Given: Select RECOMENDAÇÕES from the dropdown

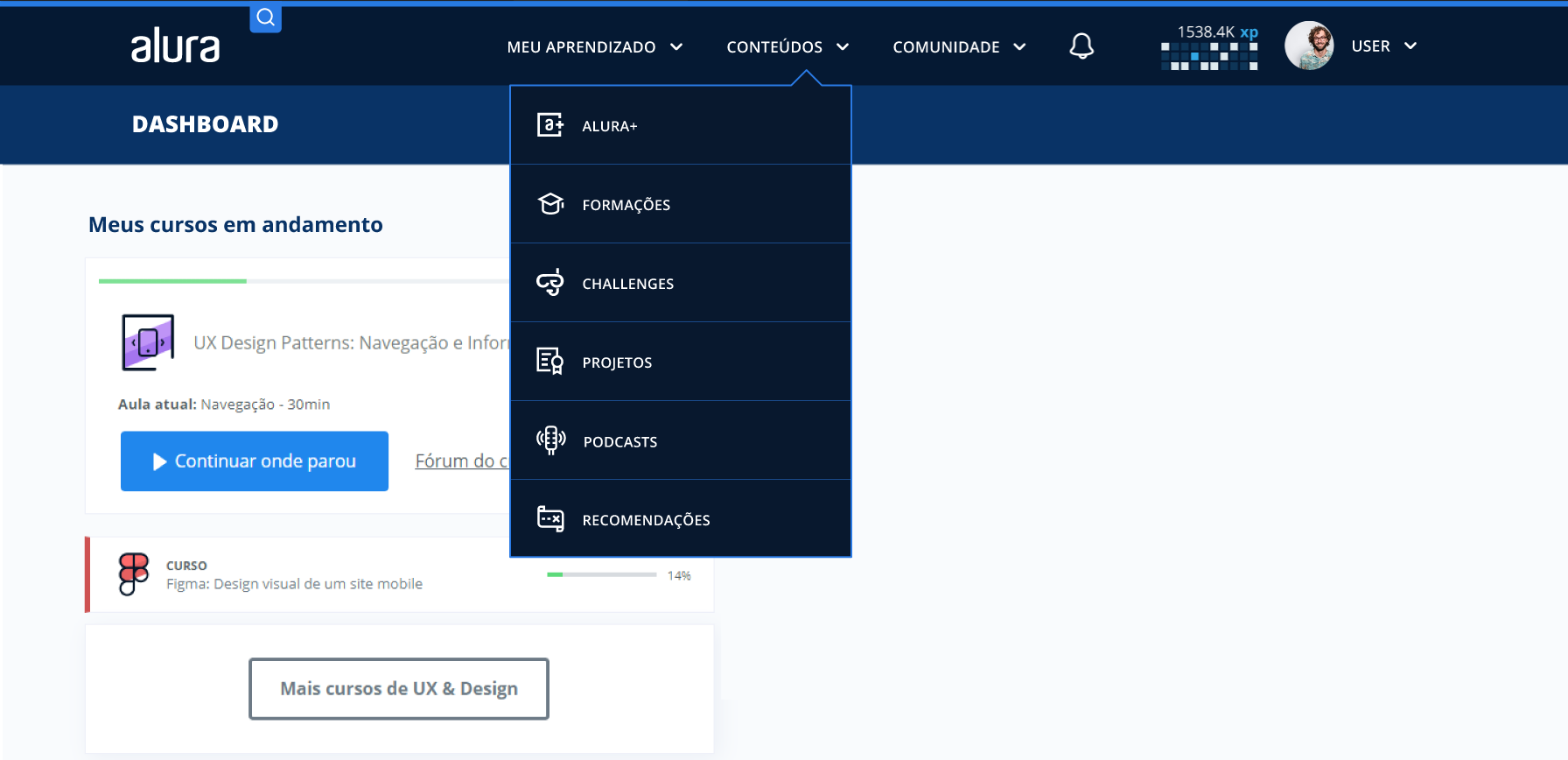Looking at the screenshot, I should (x=681, y=518).
